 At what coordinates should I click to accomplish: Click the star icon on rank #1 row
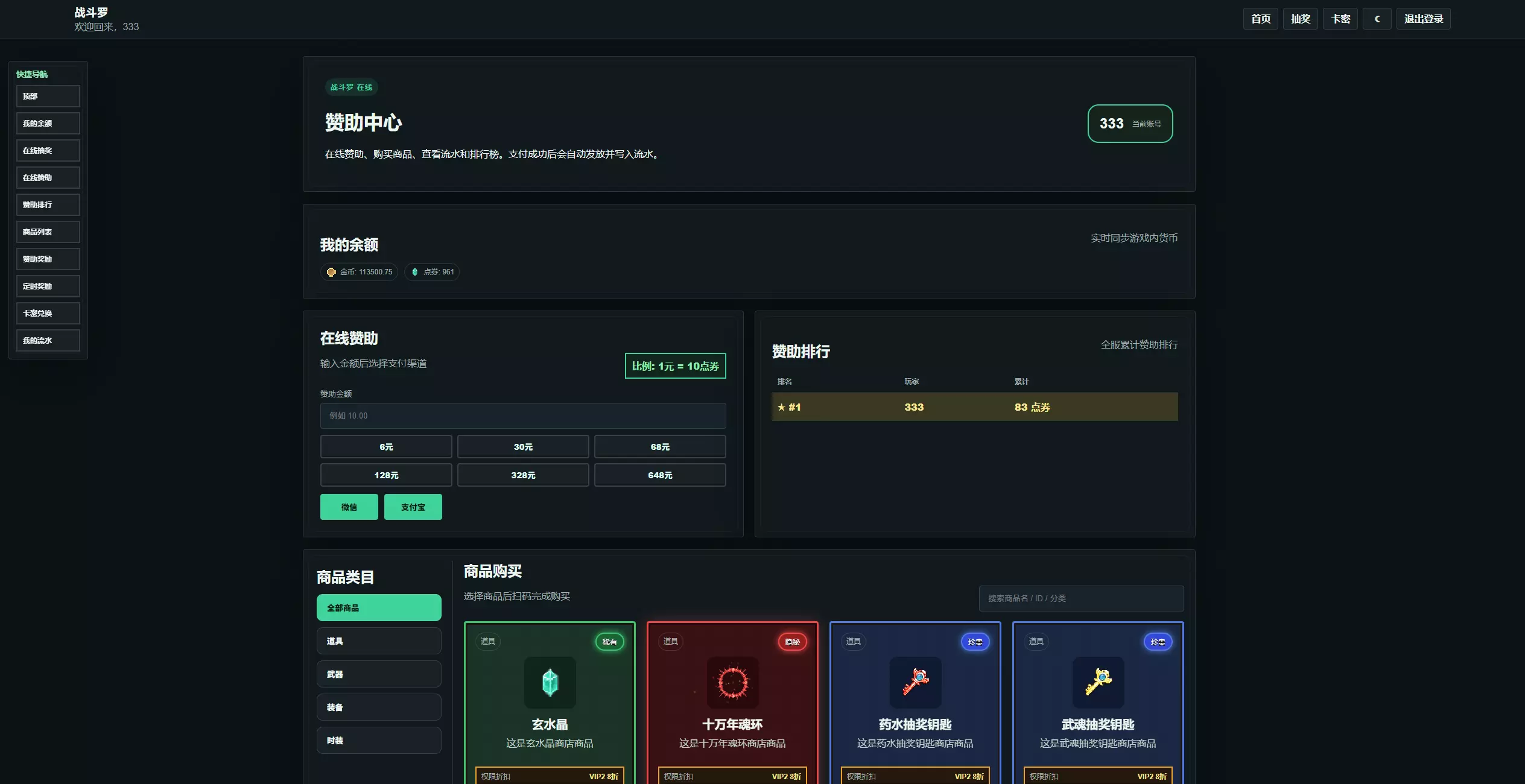781,407
